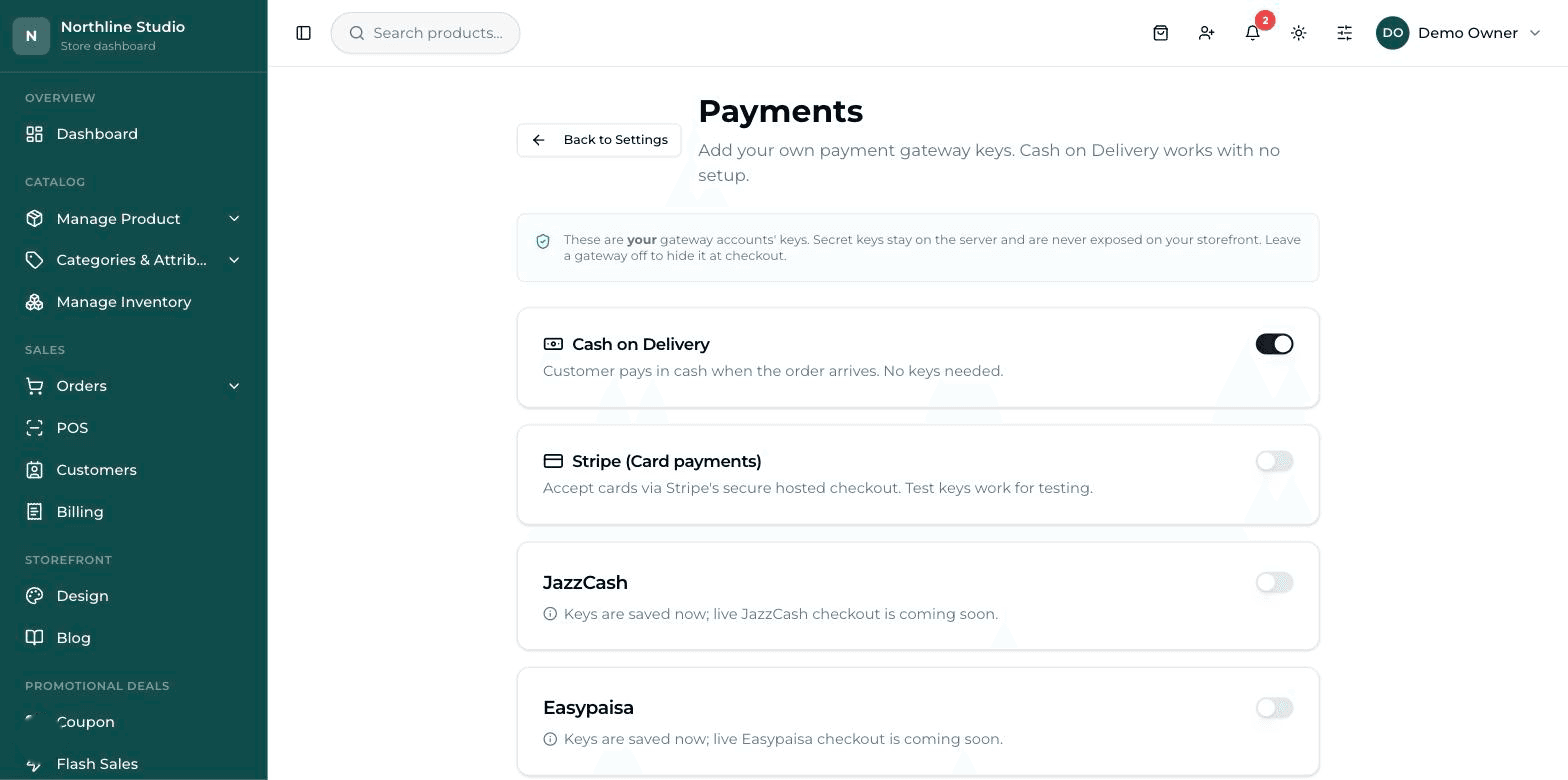
Task: Click the Cash on Delivery title
Action: click(641, 344)
